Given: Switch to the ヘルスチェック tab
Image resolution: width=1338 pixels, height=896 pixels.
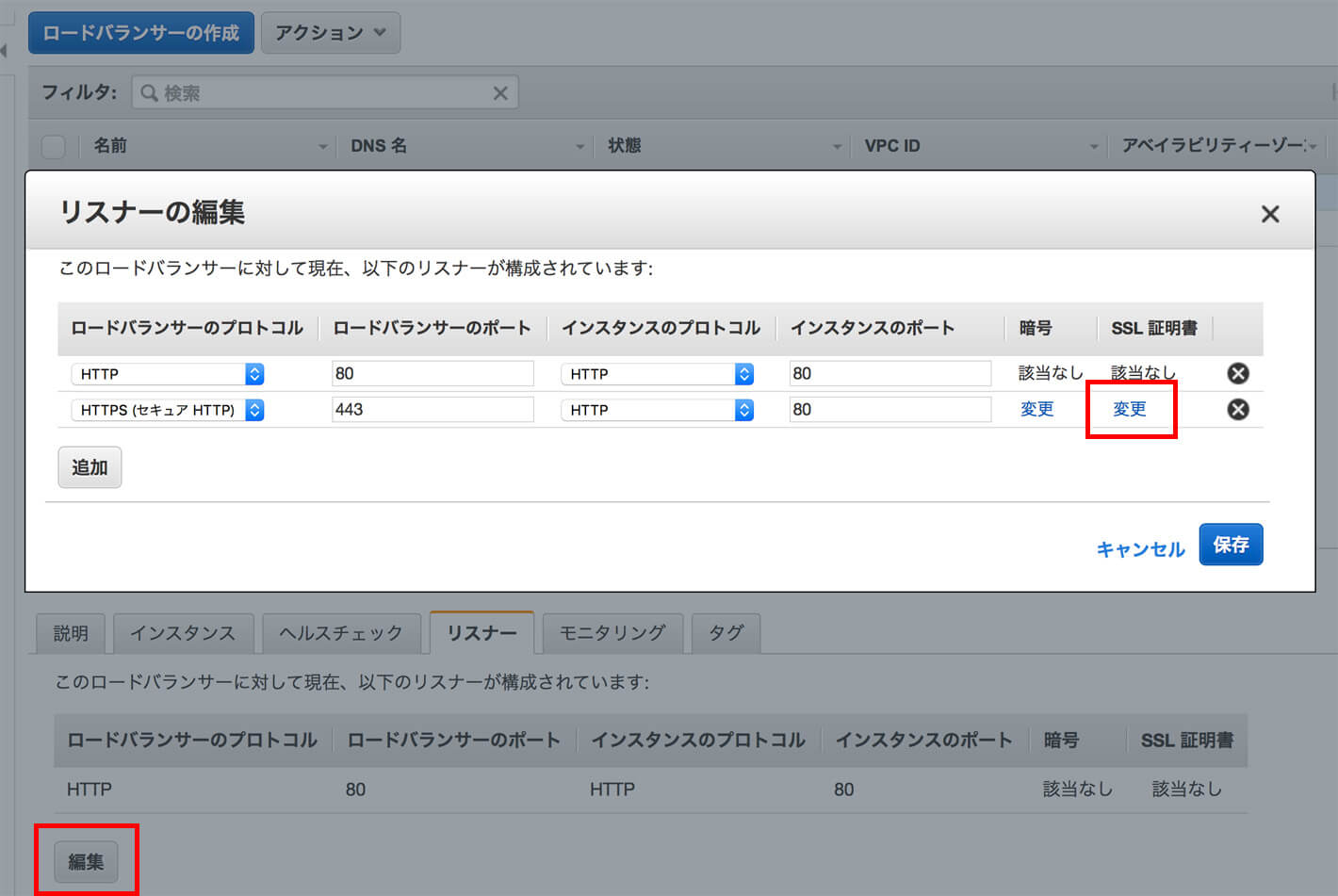Looking at the screenshot, I should coord(341,633).
